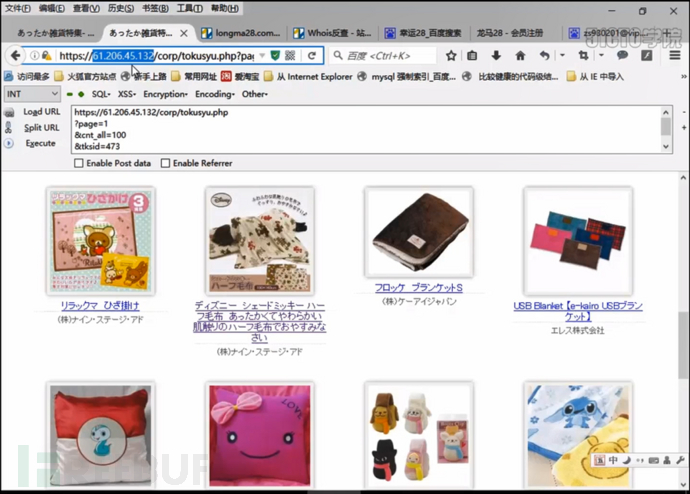Open the USB Blanket e-kairo link
This screenshot has width=690, height=494.
[578, 311]
